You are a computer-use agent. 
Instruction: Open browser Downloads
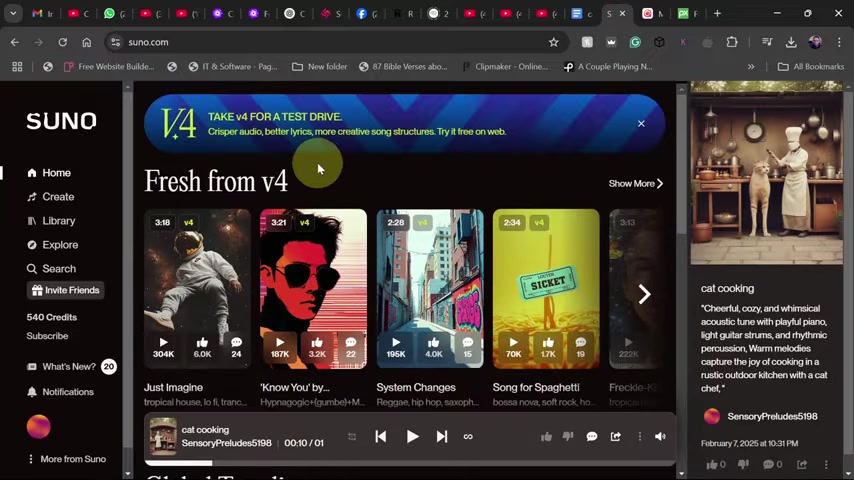[791, 42]
